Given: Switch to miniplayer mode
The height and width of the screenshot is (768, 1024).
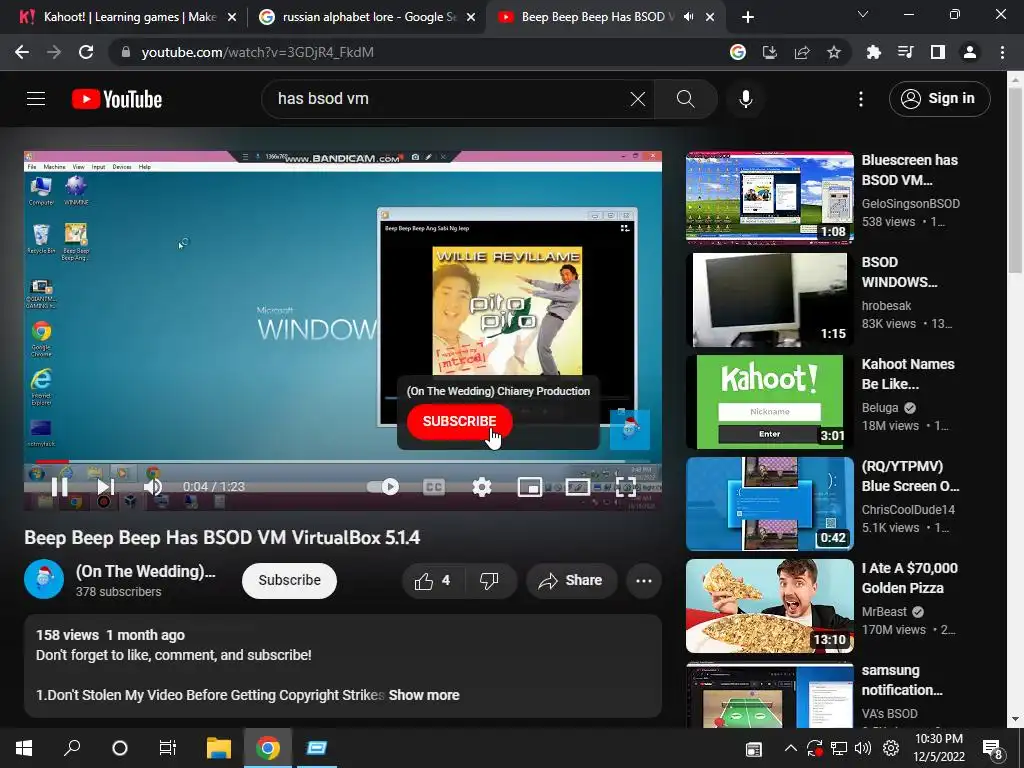Looking at the screenshot, I should tap(530, 487).
